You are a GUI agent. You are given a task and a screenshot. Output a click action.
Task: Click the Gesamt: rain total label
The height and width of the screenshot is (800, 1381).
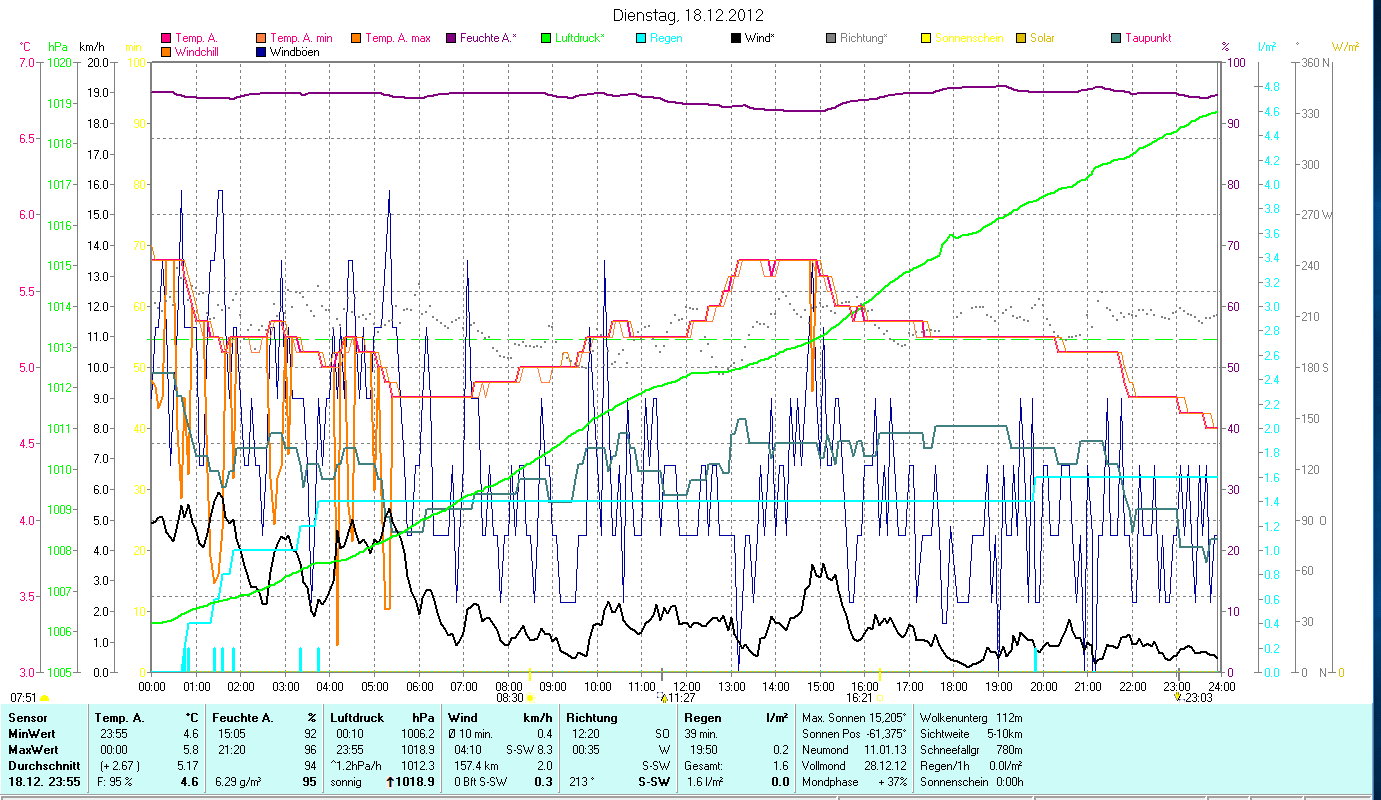(704, 766)
